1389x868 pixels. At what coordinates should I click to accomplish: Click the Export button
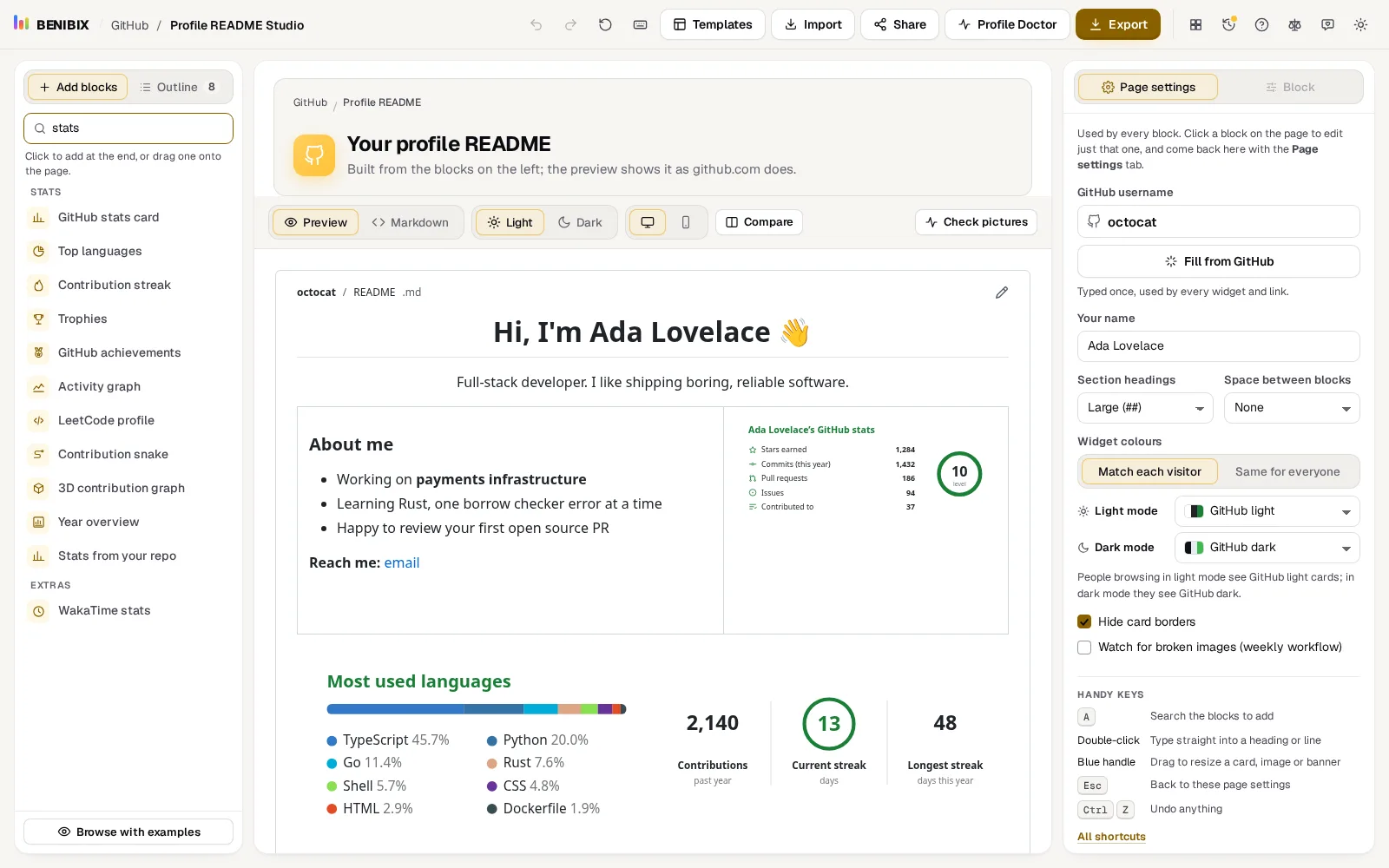pyautogui.click(x=1118, y=24)
